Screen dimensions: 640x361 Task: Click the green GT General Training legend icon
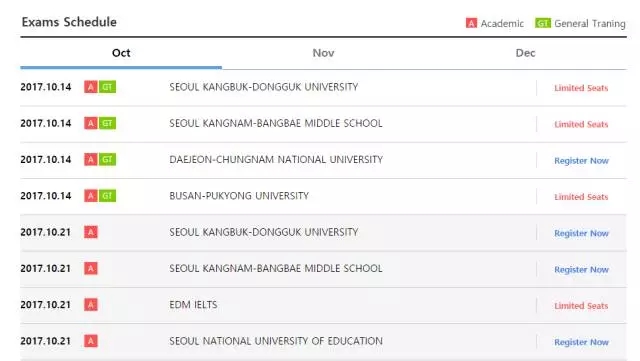click(x=543, y=23)
